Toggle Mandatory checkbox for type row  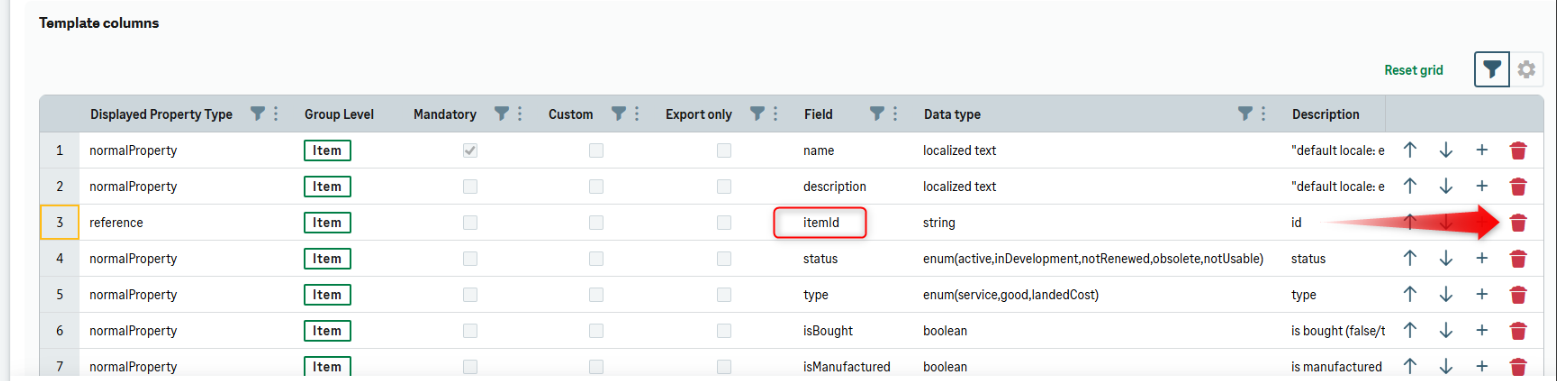pos(470,294)
